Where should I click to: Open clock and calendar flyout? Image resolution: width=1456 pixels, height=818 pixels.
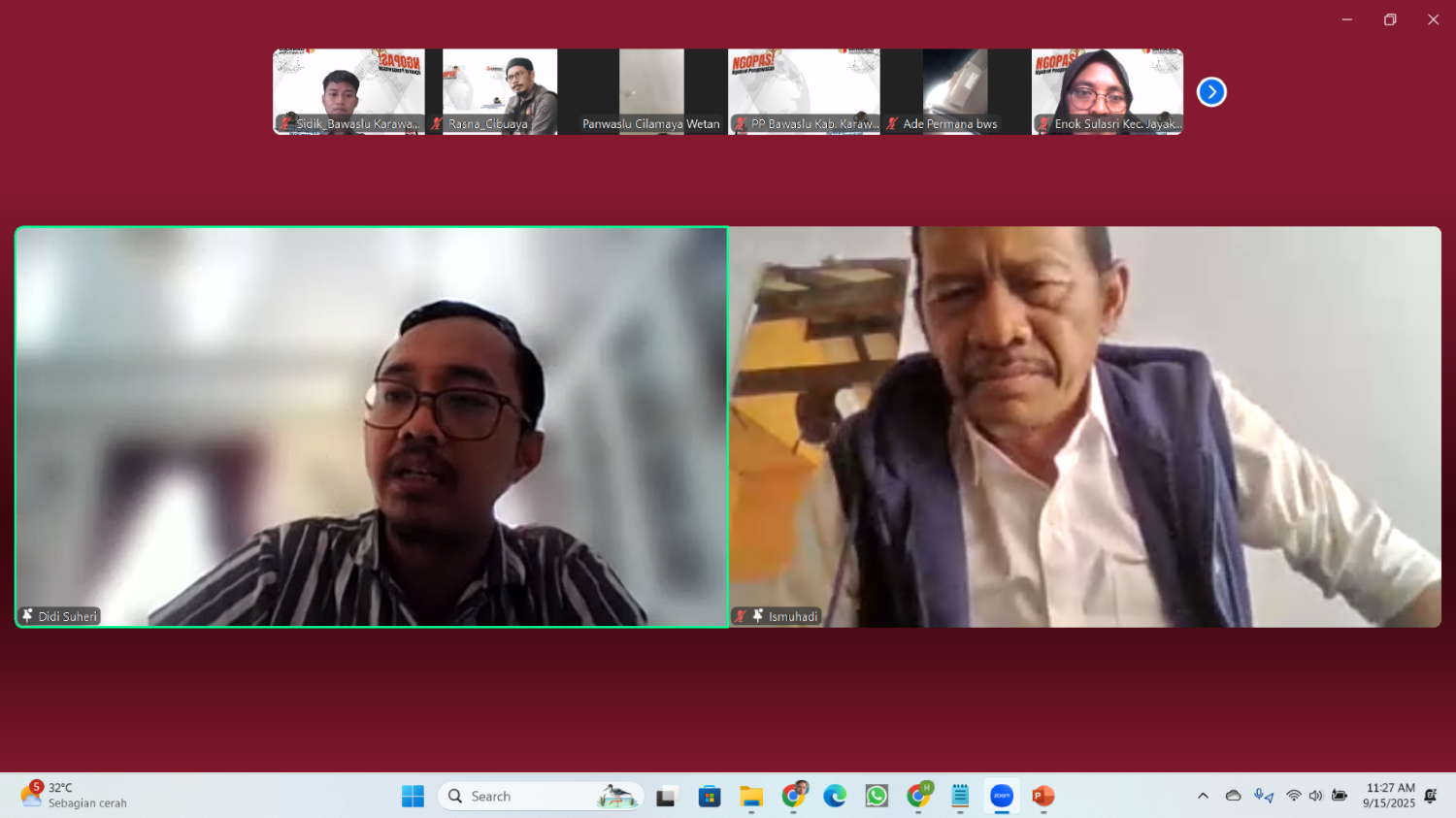1389,796
